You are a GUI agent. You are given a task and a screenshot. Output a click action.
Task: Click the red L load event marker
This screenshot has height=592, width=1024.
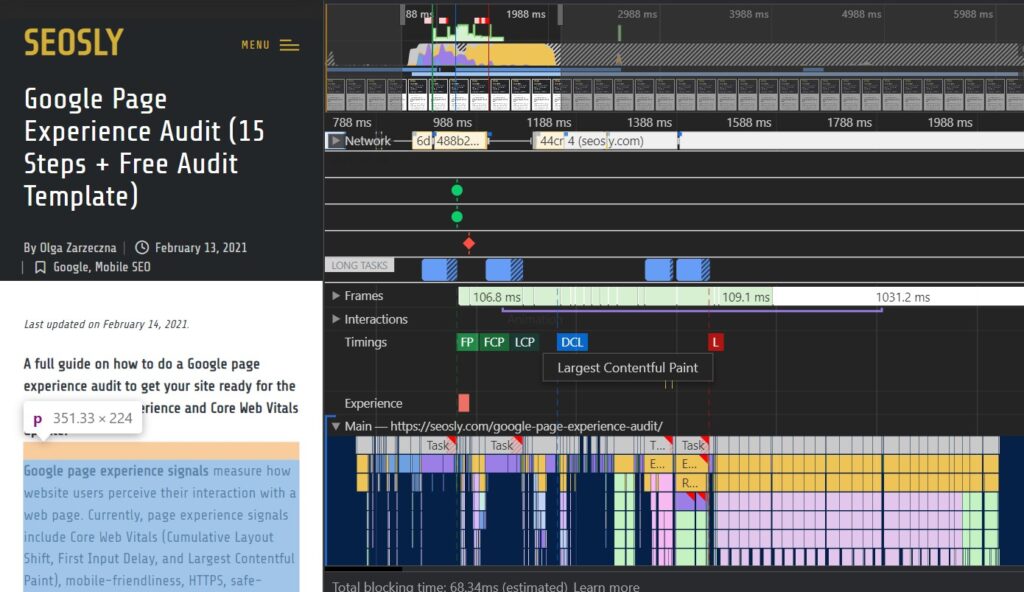[x=715, y=342]
